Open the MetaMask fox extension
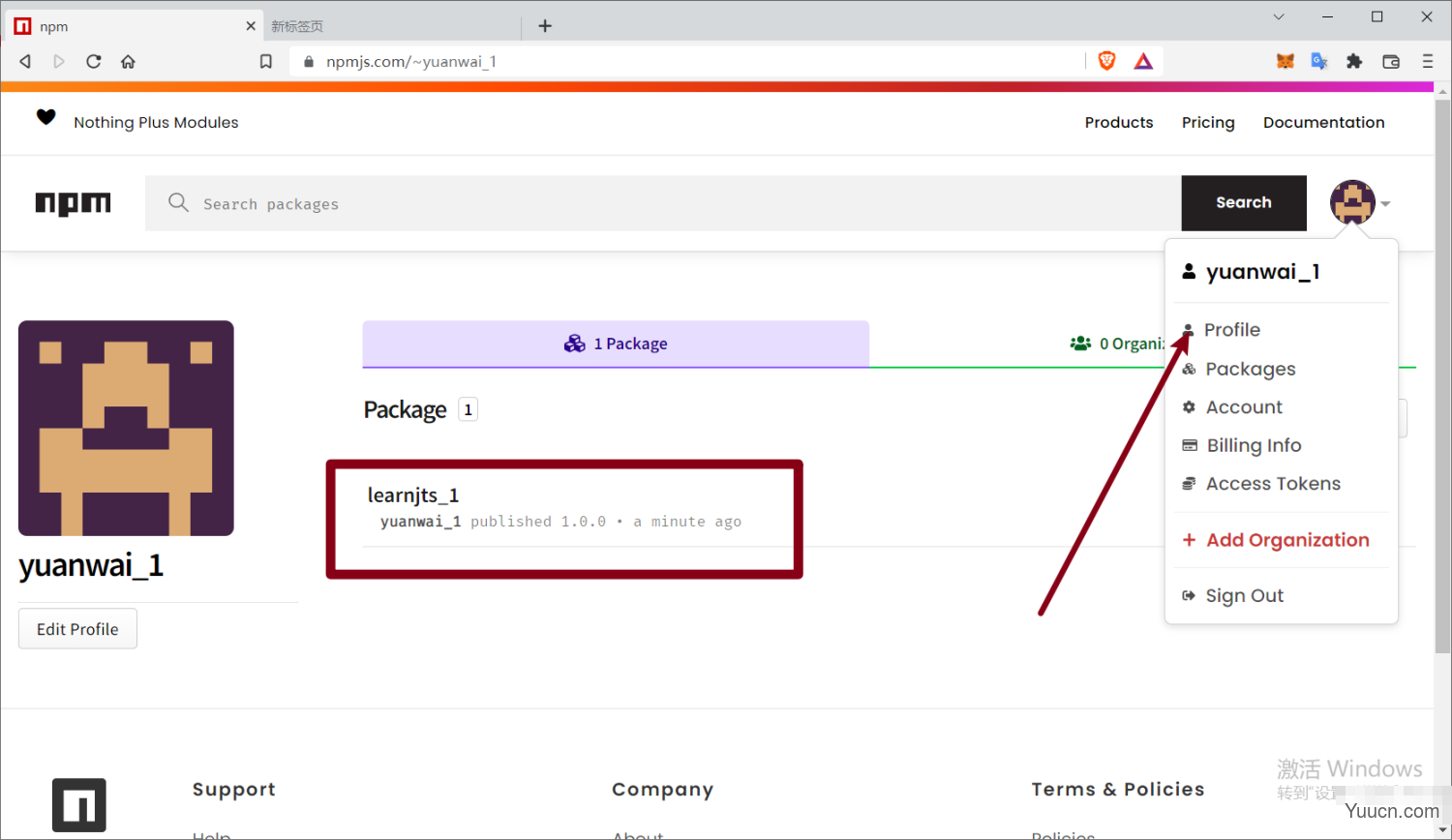The image size is (1452, 840). 1286,61
